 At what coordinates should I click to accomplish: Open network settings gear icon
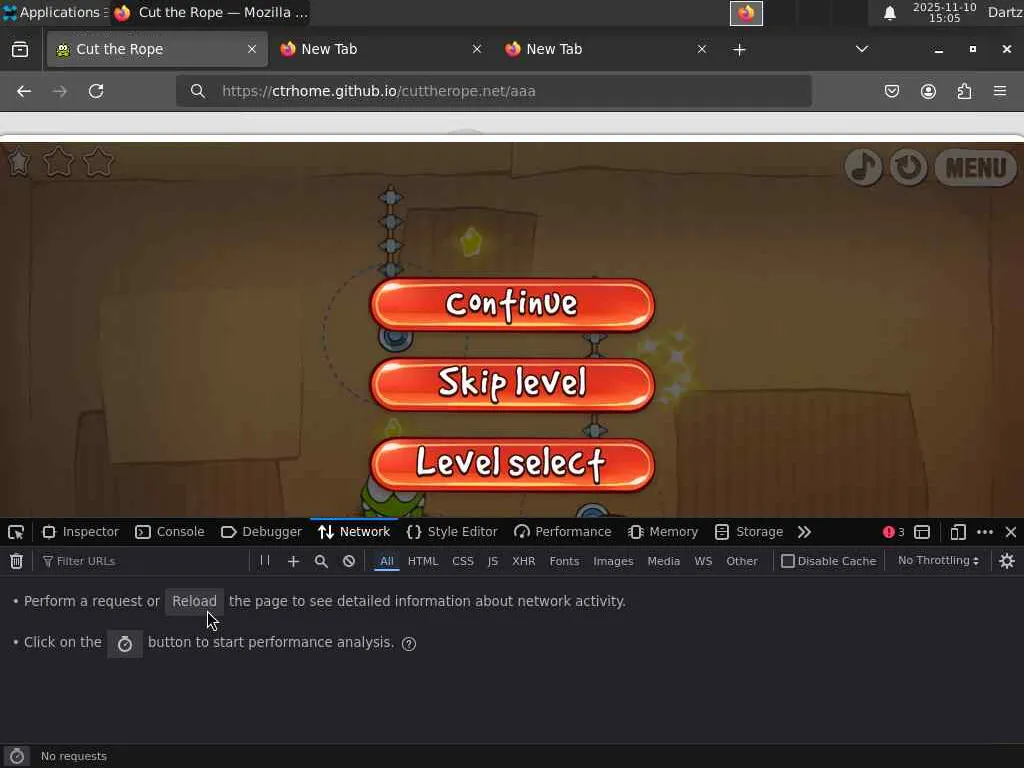point(1006,561)
